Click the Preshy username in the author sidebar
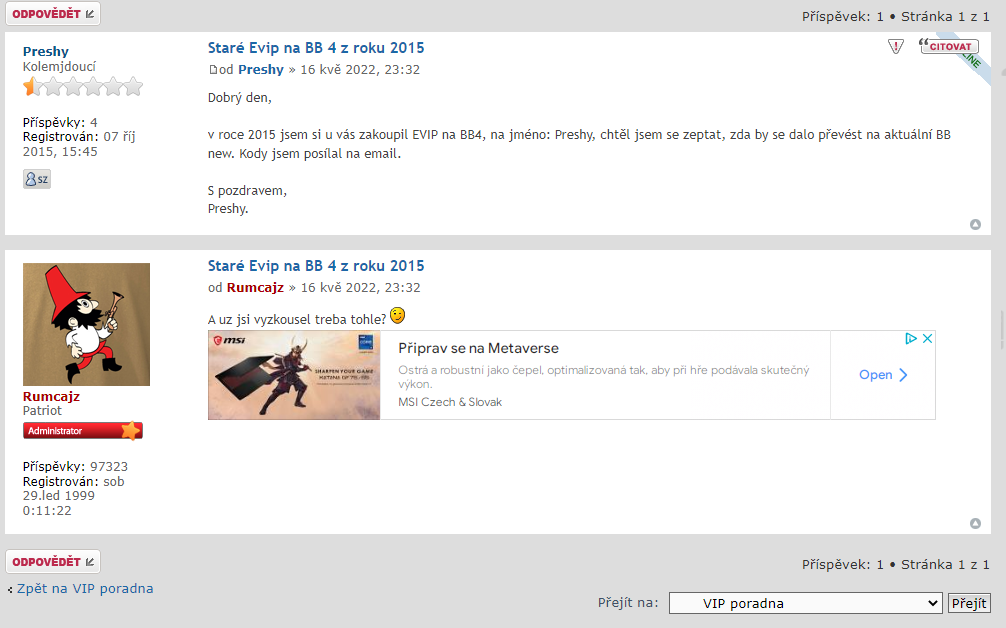 point(46,51)
